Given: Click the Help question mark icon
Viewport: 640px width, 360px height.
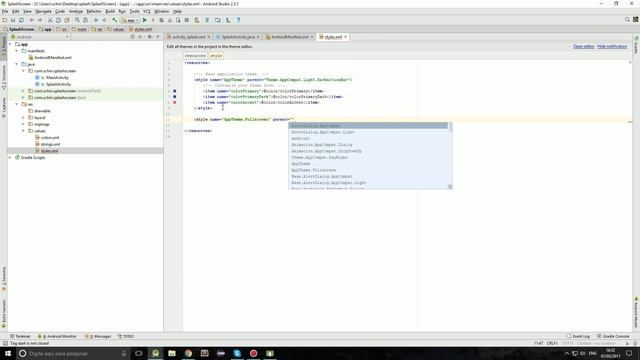Looking at the screenshot, I should 238,20.
